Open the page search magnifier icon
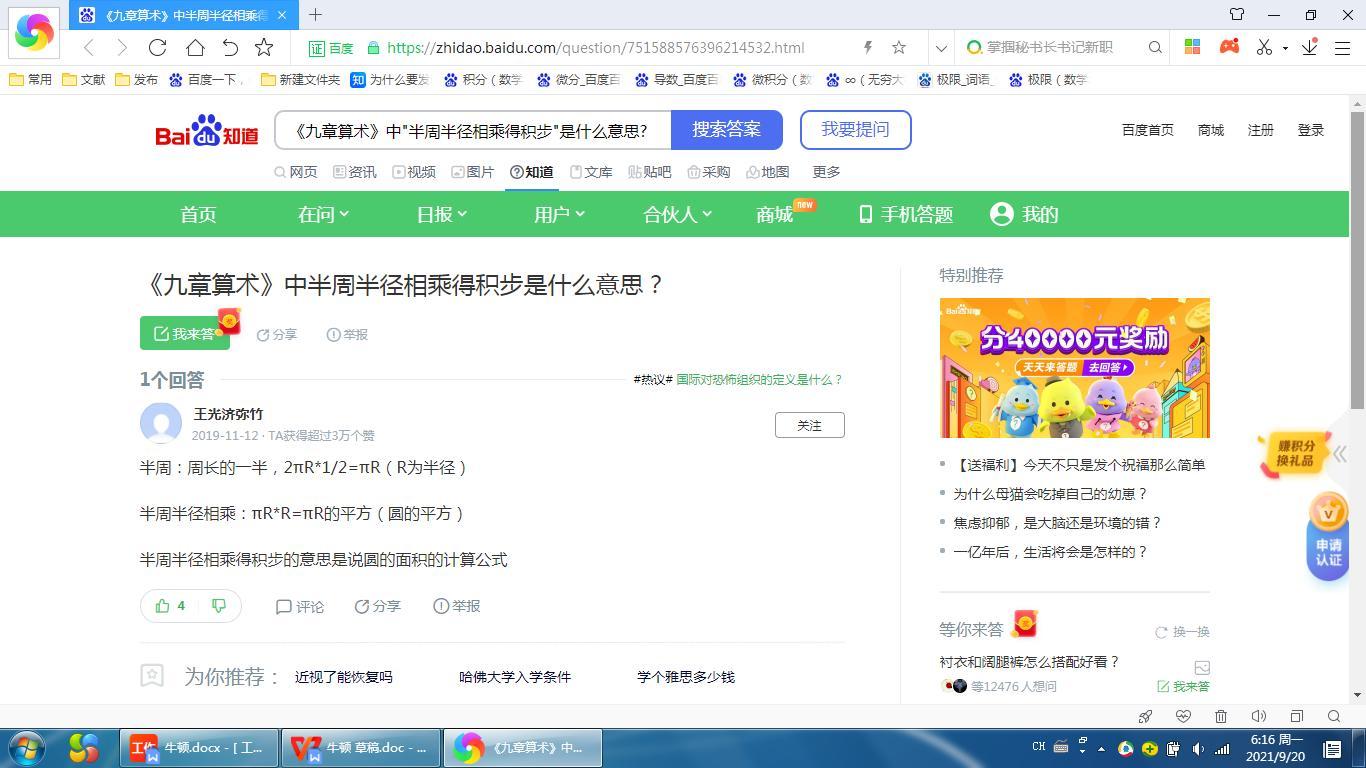Image resolution: width=1366 pixels, height=768 pixels. coord(1335,716)
